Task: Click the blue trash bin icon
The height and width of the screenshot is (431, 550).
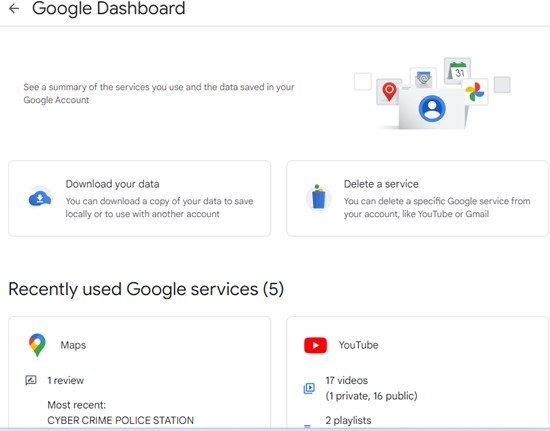Action: 318,197
